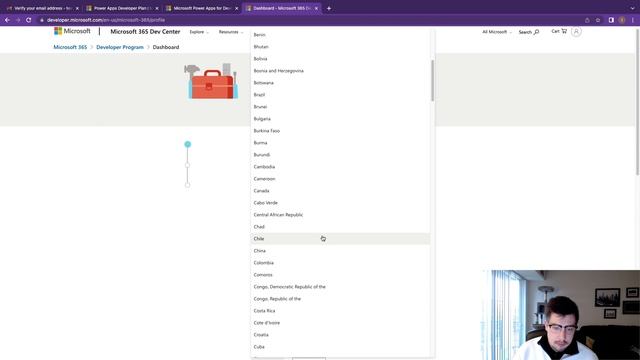Choose Colombia in the list
This screenshot has height=360, width=640.
pos(340,263)
